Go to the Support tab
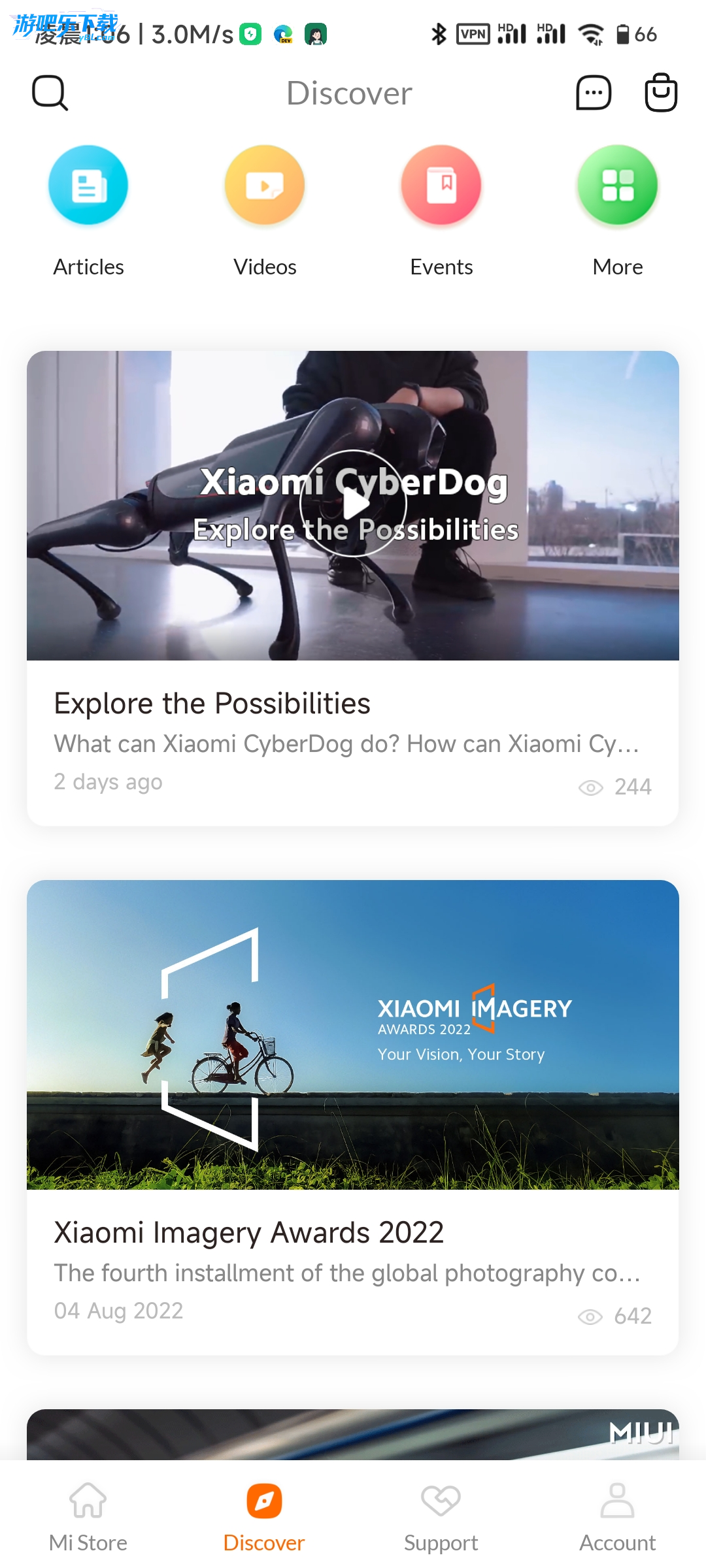 [x=441, y=1517]
